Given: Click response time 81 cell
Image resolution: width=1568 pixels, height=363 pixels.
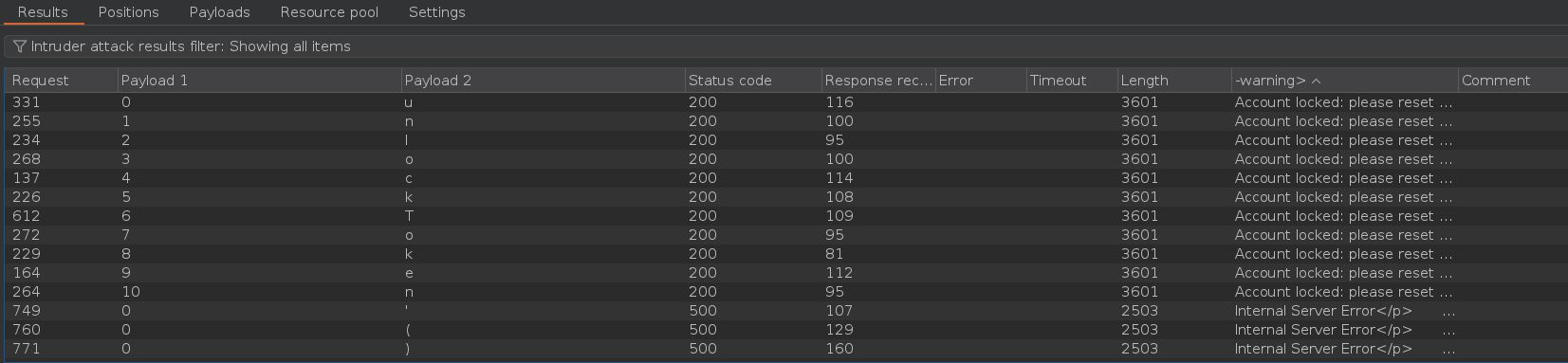Looking at the screenshot, I should [x=878, y=254].
